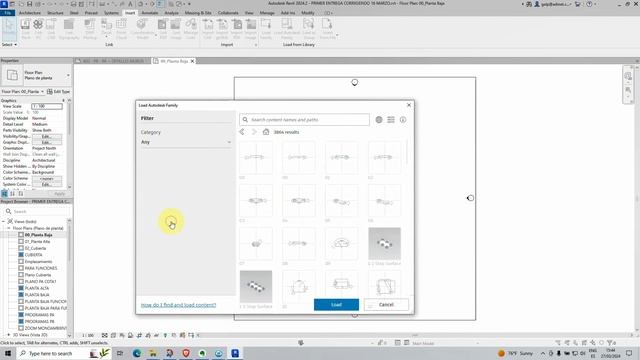Click the Revit icon on the taskbar
The height and width of the screenshot is (360, 640).
tap(235, 353)
